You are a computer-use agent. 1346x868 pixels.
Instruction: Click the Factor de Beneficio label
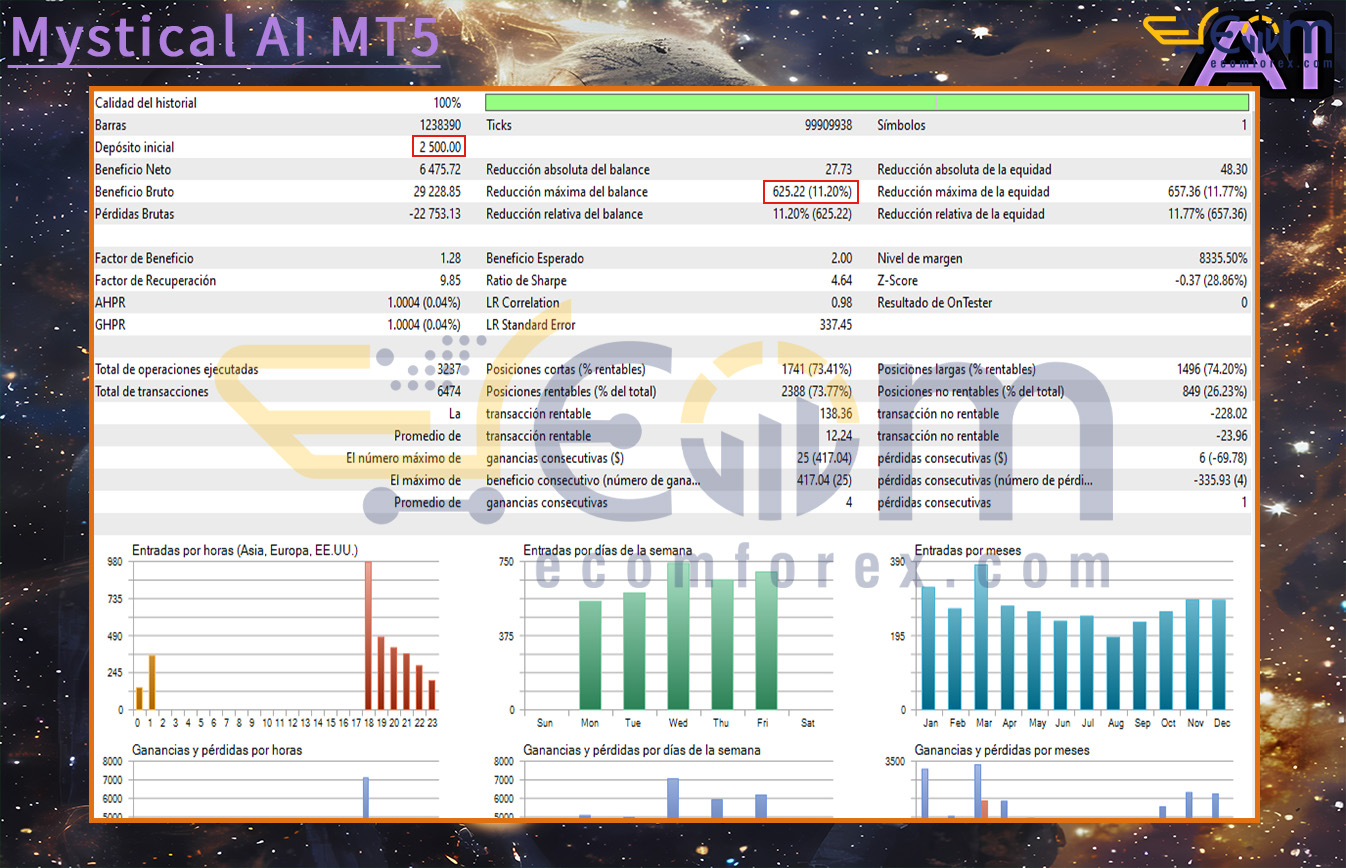click(144, 259)
